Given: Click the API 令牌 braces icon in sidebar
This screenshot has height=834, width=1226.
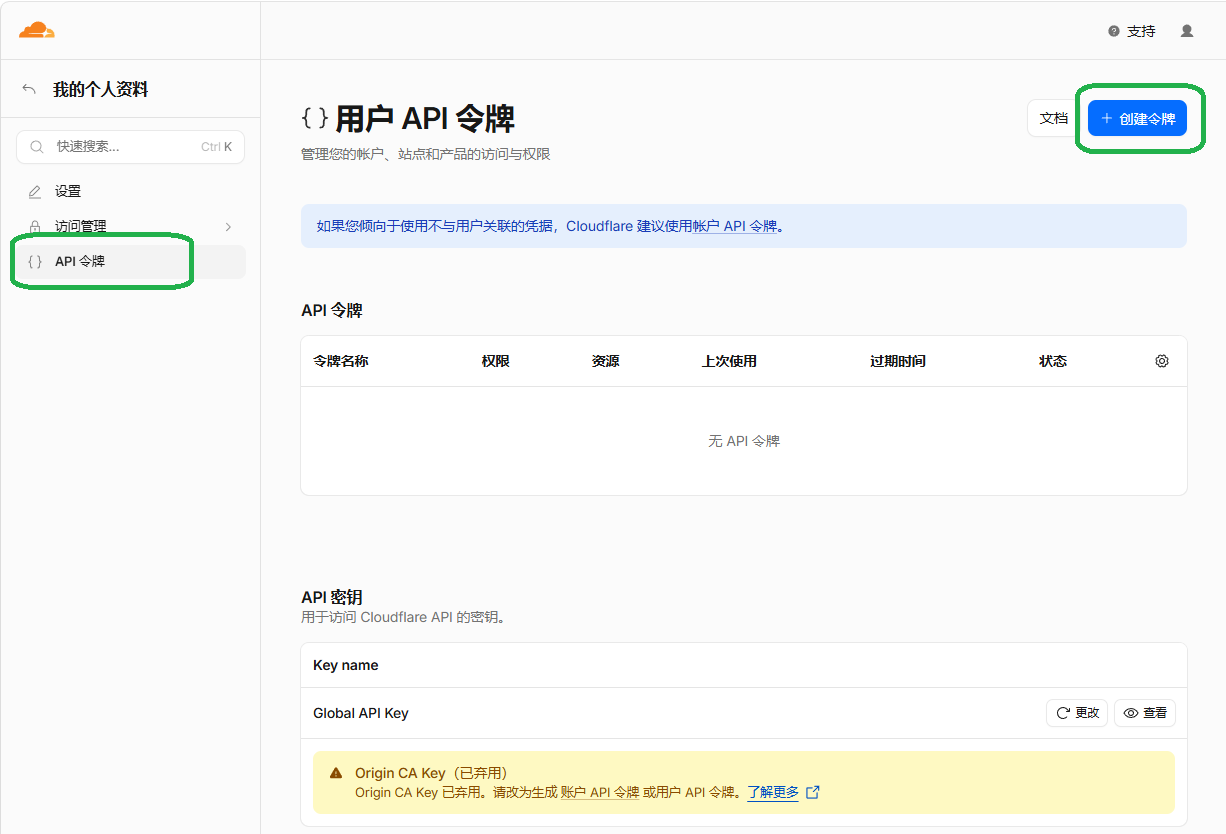Looking at the screenshot, I should point(35,262).
